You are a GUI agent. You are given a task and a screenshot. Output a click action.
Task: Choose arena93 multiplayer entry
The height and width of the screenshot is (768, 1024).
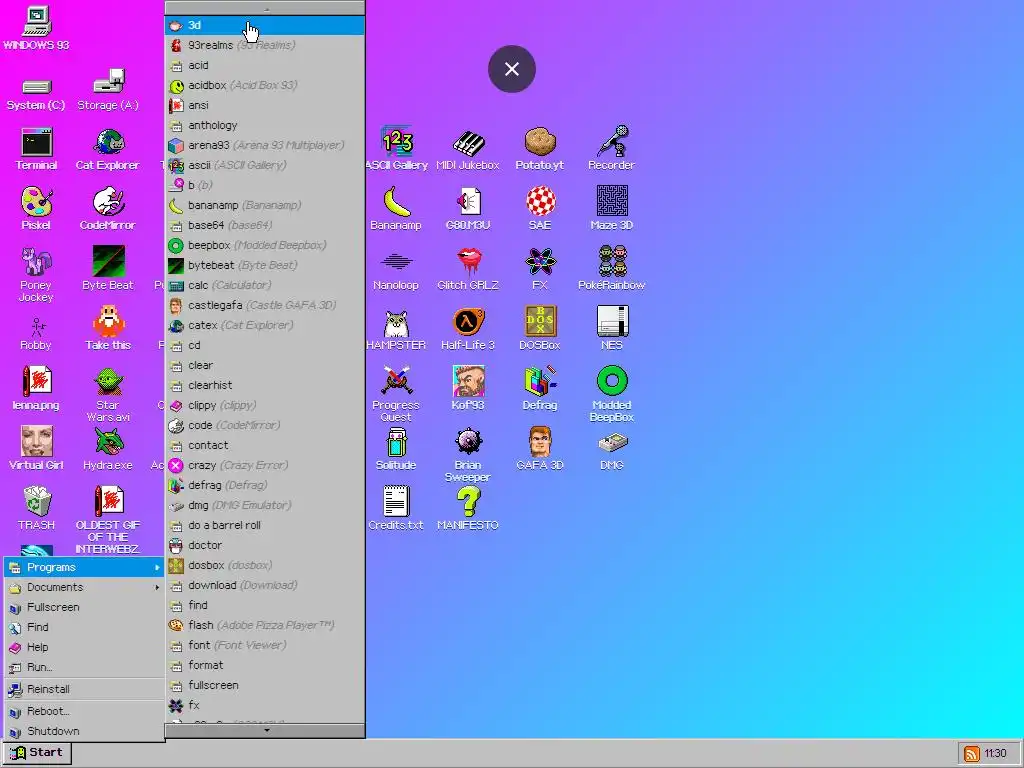(264, 145)
